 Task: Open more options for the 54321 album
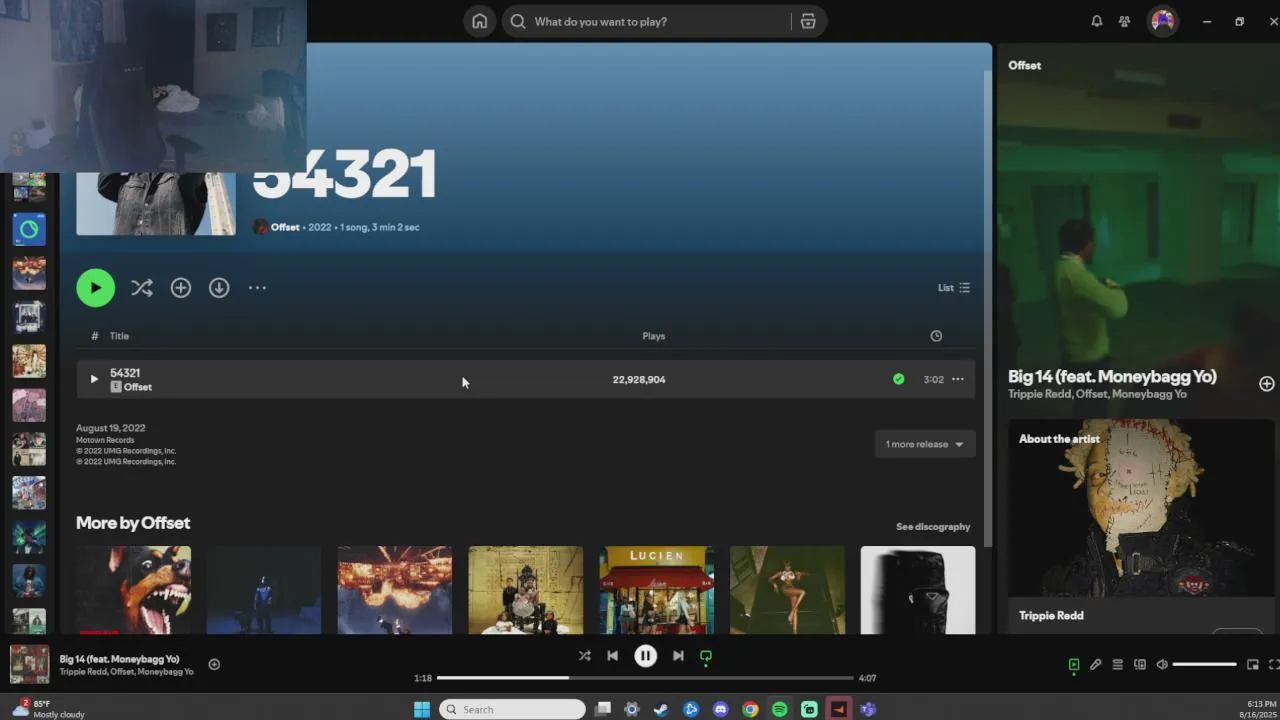click(257, 288)
